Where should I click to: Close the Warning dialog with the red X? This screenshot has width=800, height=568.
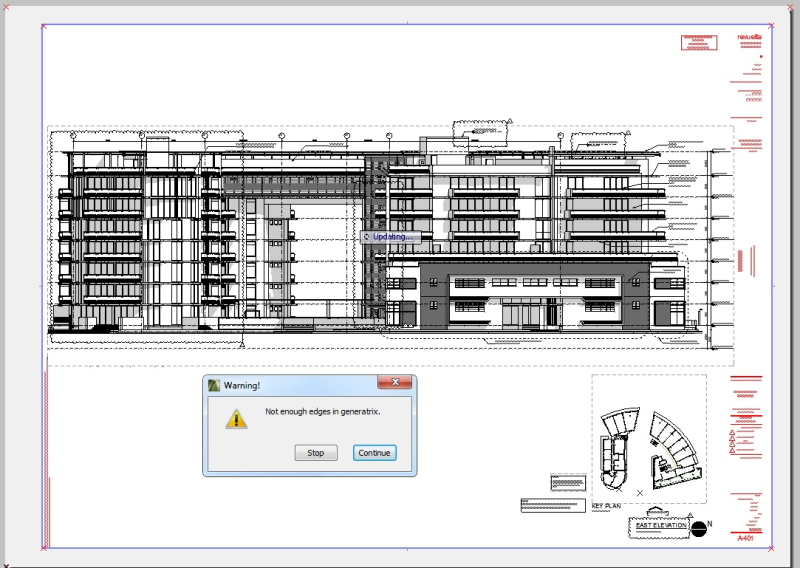coord(394,382)
